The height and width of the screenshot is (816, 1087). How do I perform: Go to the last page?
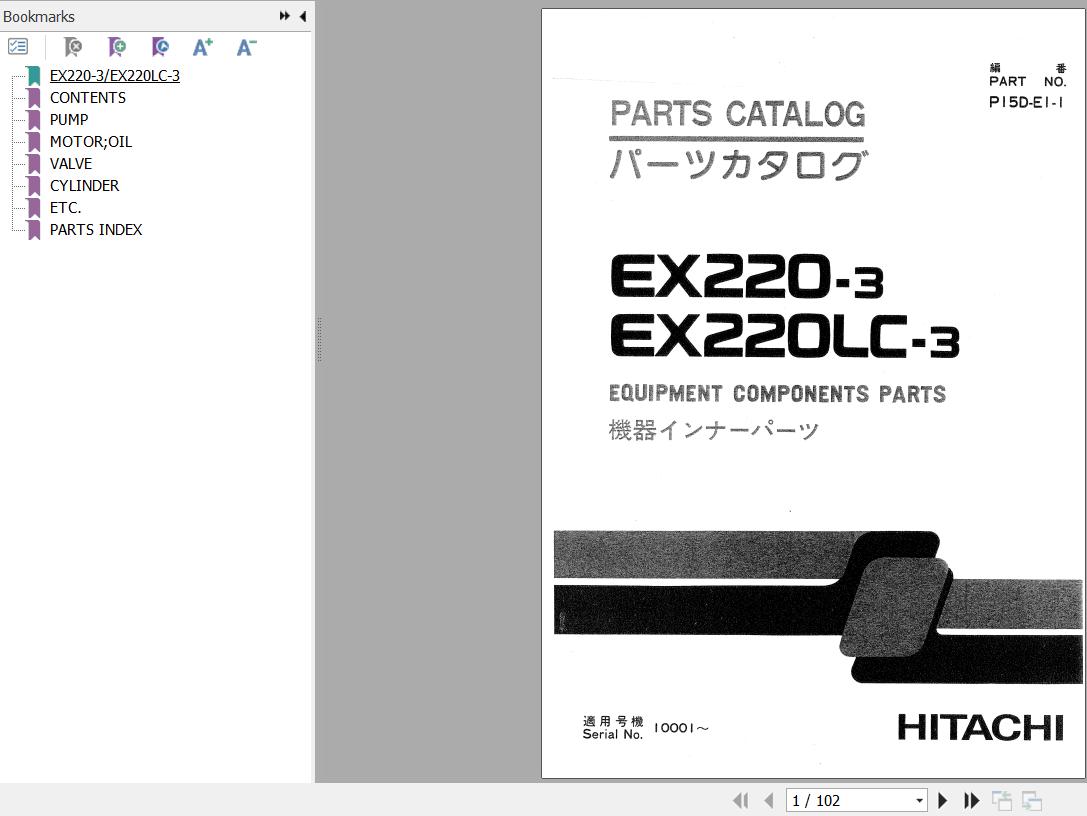(x=971, y=801)
